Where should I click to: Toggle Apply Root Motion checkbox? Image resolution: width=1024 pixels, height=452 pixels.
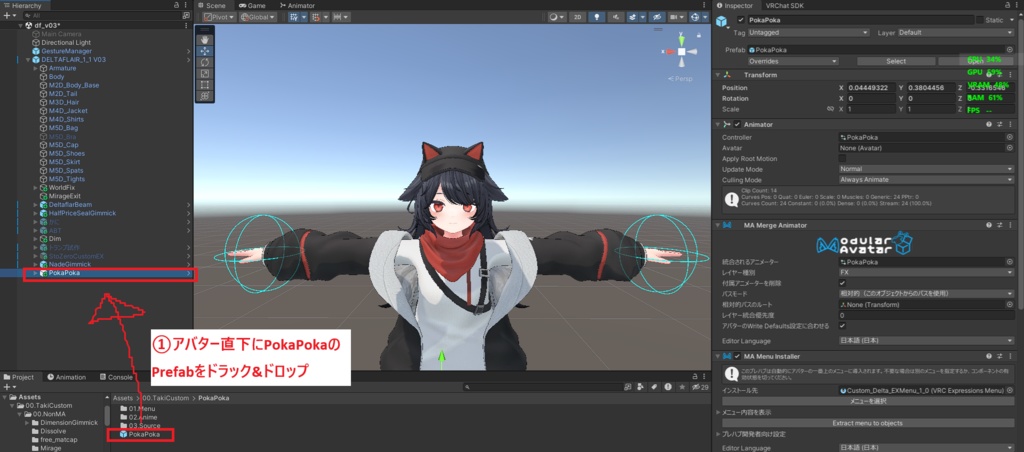pyautogui.click(x=842, y=159)
